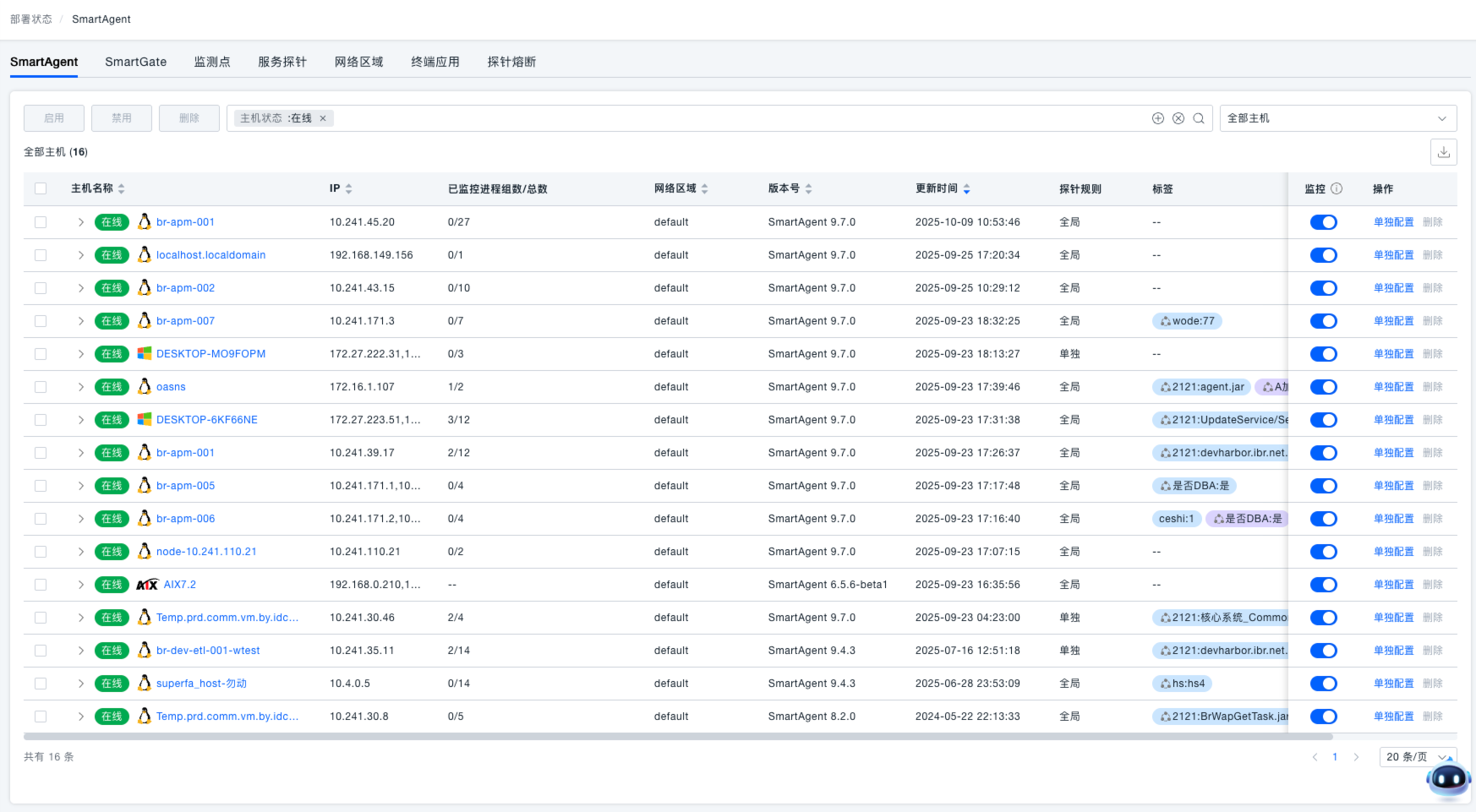The image size is (1476, 812).
Task: Open the br-apm-007 host link
Action: [x=185, y=321]
